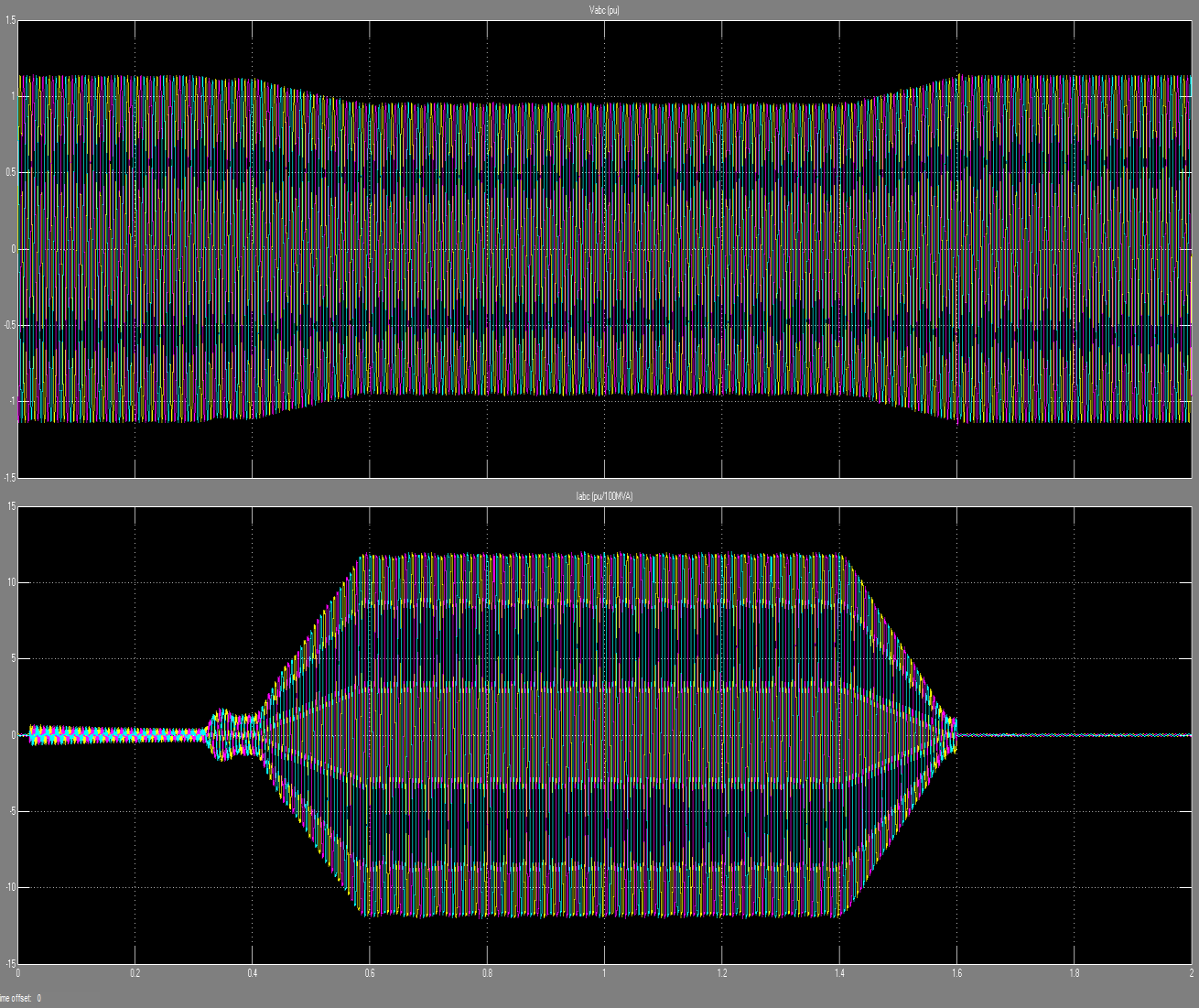Image resolution: width=1199 pixels, height=1008 pixels.
Task: Click the -10 label on Iabc y-axis
Action: pyautogui.click(x=10, y=887)
